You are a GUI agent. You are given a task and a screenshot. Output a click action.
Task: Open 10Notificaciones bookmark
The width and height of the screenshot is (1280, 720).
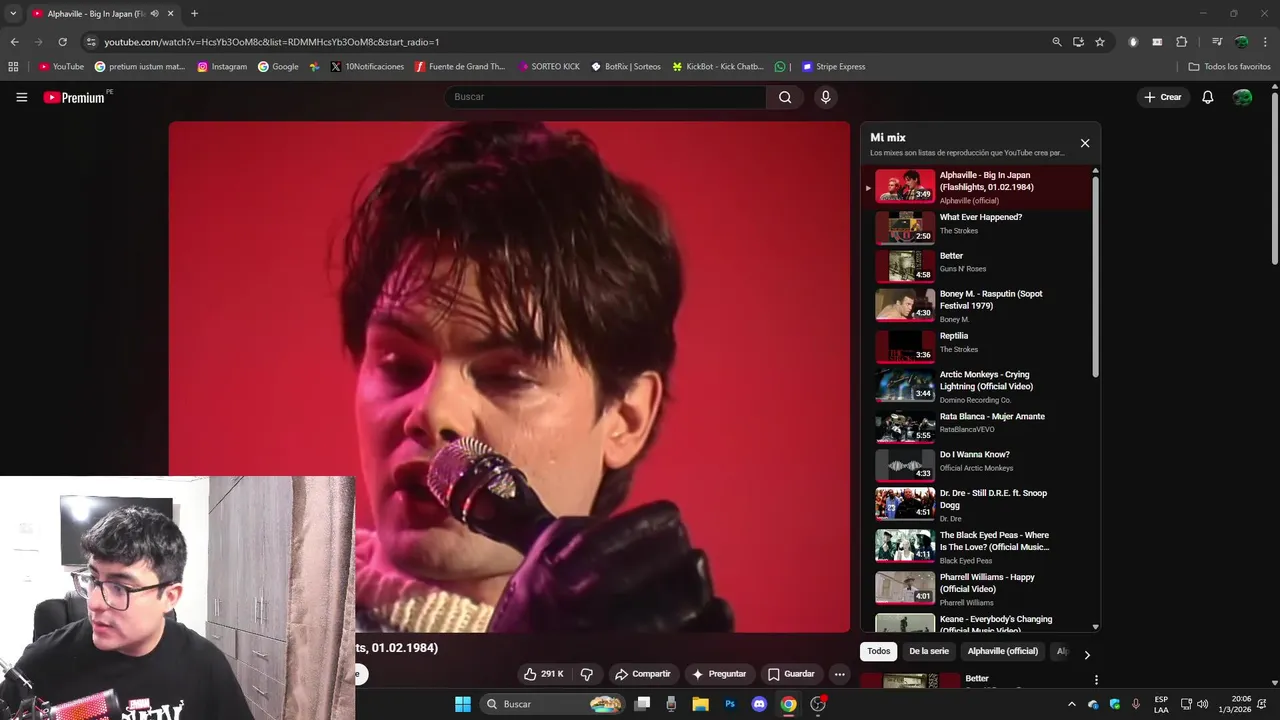click(x=367, y=67)
